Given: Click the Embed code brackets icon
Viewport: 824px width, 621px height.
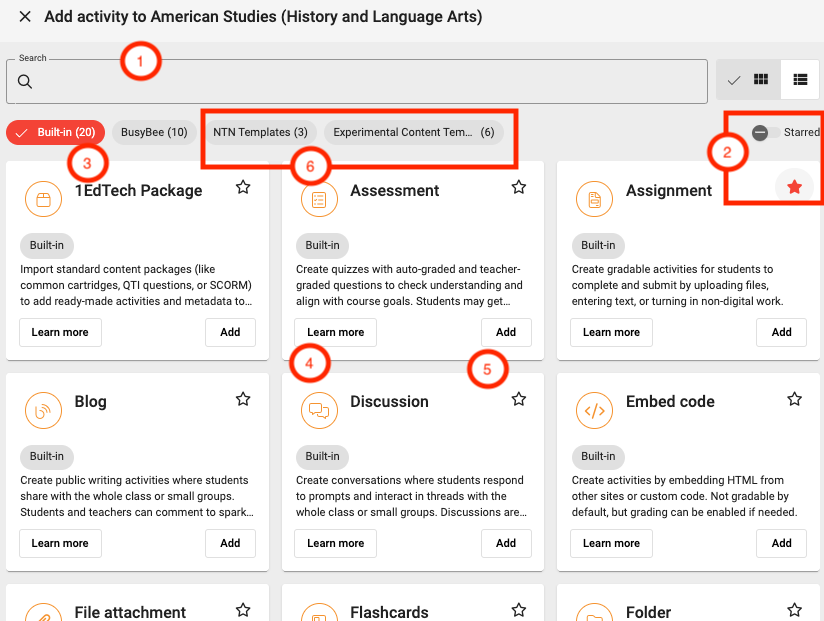Looking at the screenshot, I should 595,410.
